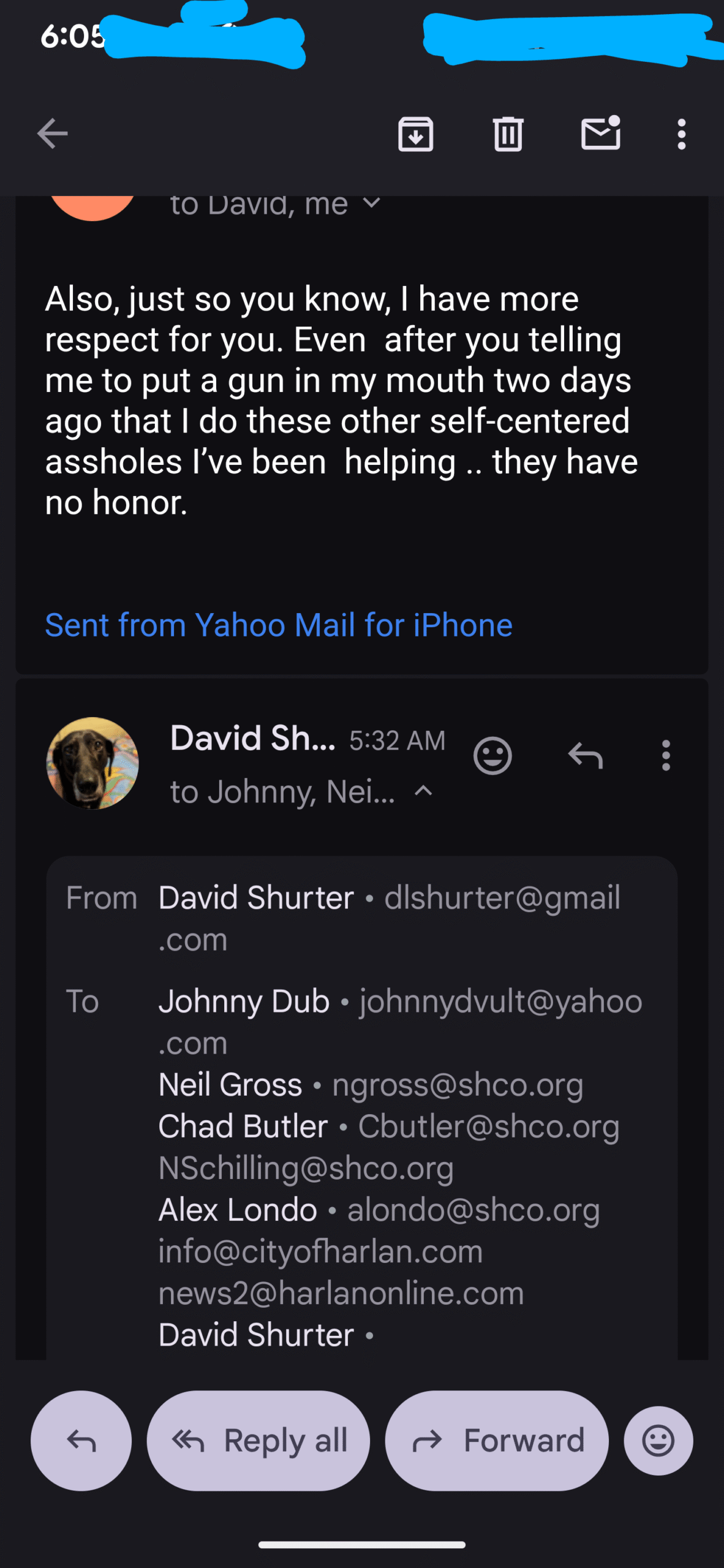Viewport: 724px width, 1568px height.
Task: Delete the email with trash icon
Action: point(508,134)
